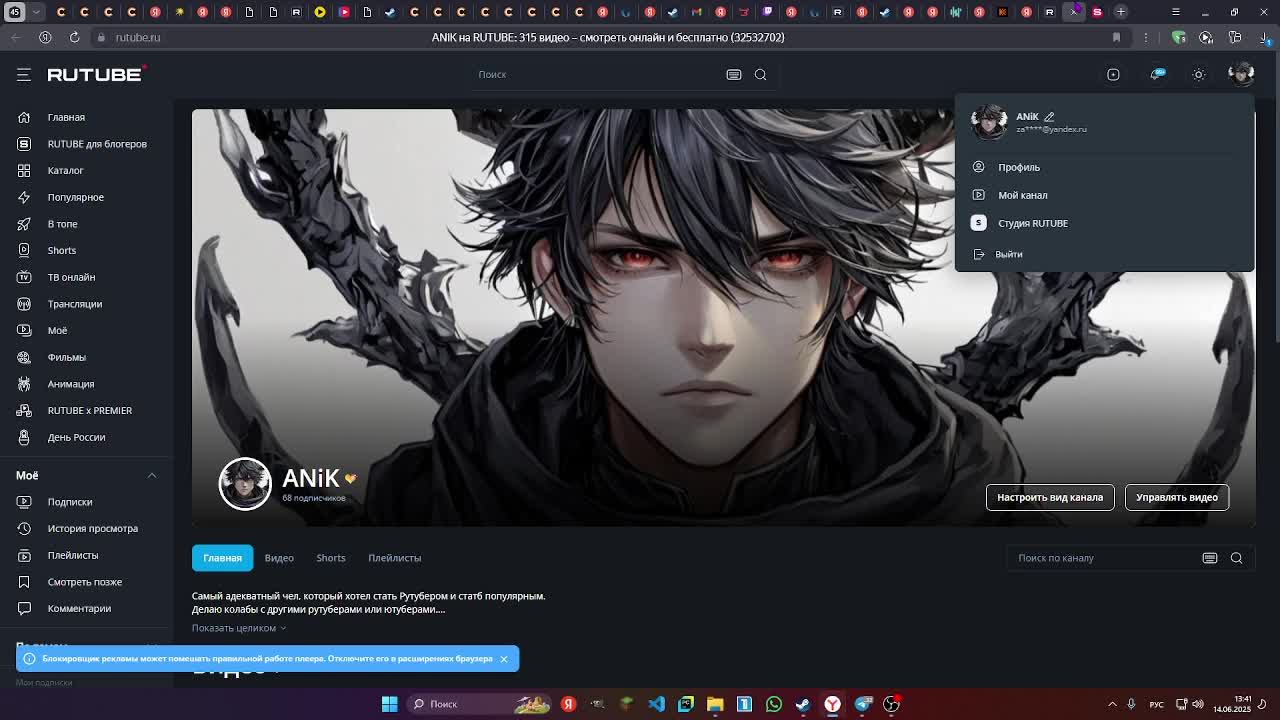Click the upload video plus icon
1280x720 pixels.
1113,74
